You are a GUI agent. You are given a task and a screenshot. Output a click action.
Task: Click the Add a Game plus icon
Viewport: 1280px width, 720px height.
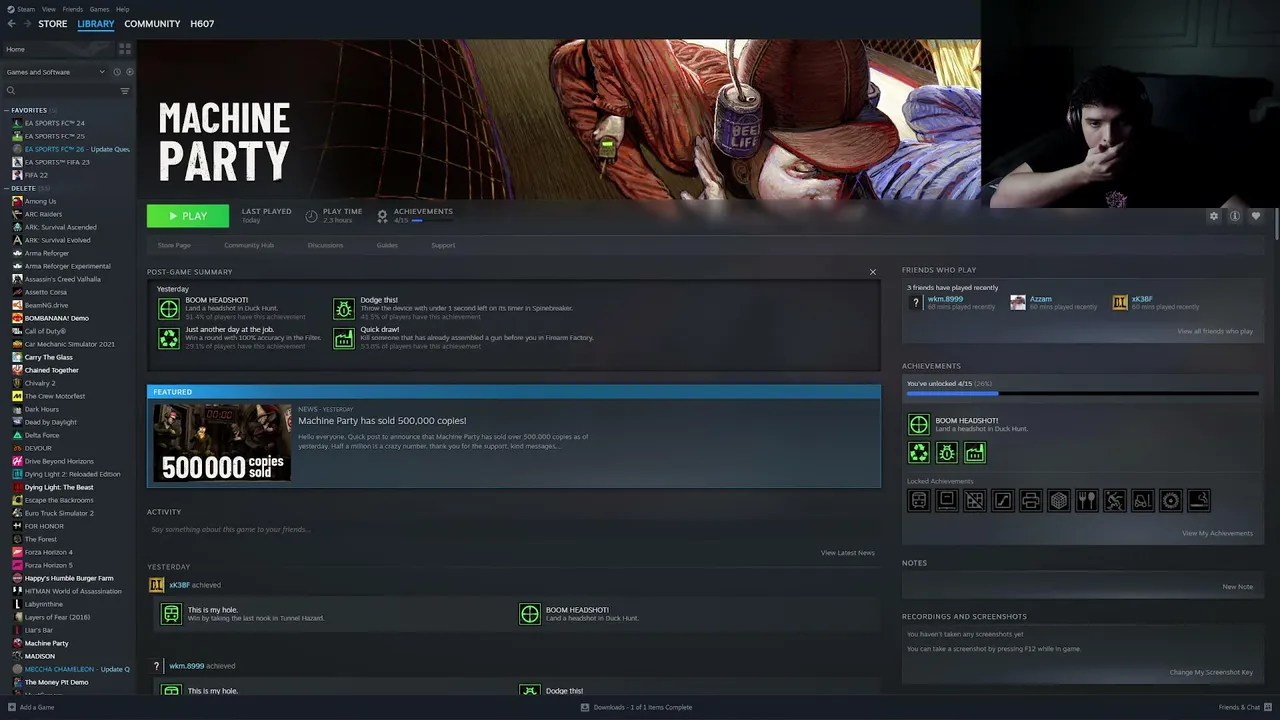(x=10, y=707)
